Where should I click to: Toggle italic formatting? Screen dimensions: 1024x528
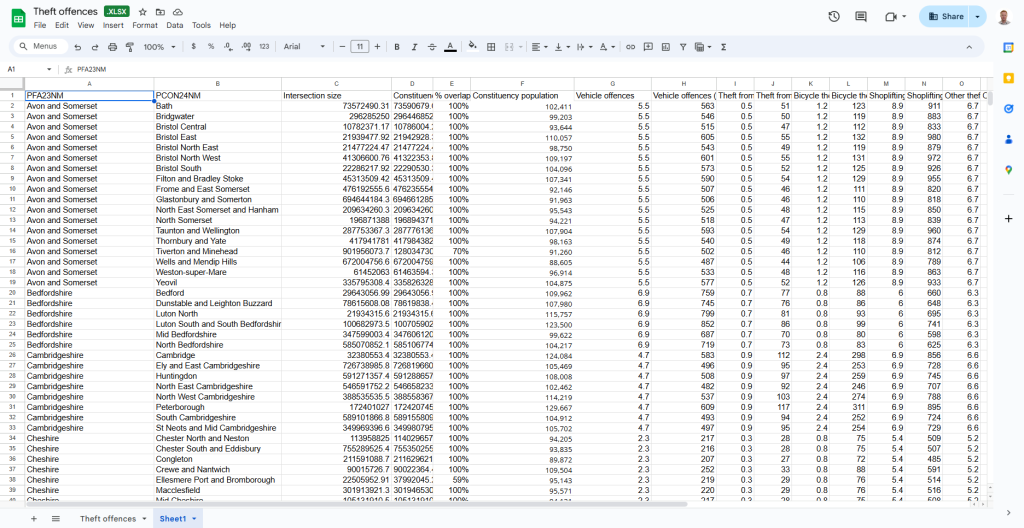414,47
